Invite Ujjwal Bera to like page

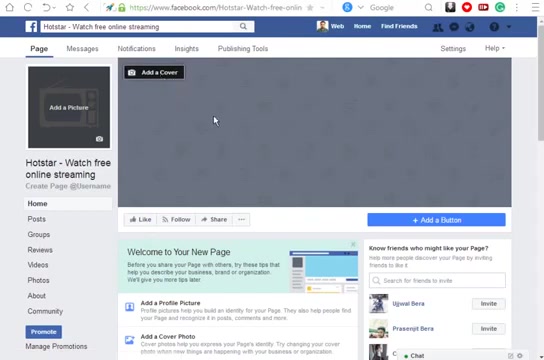[488, 304]
